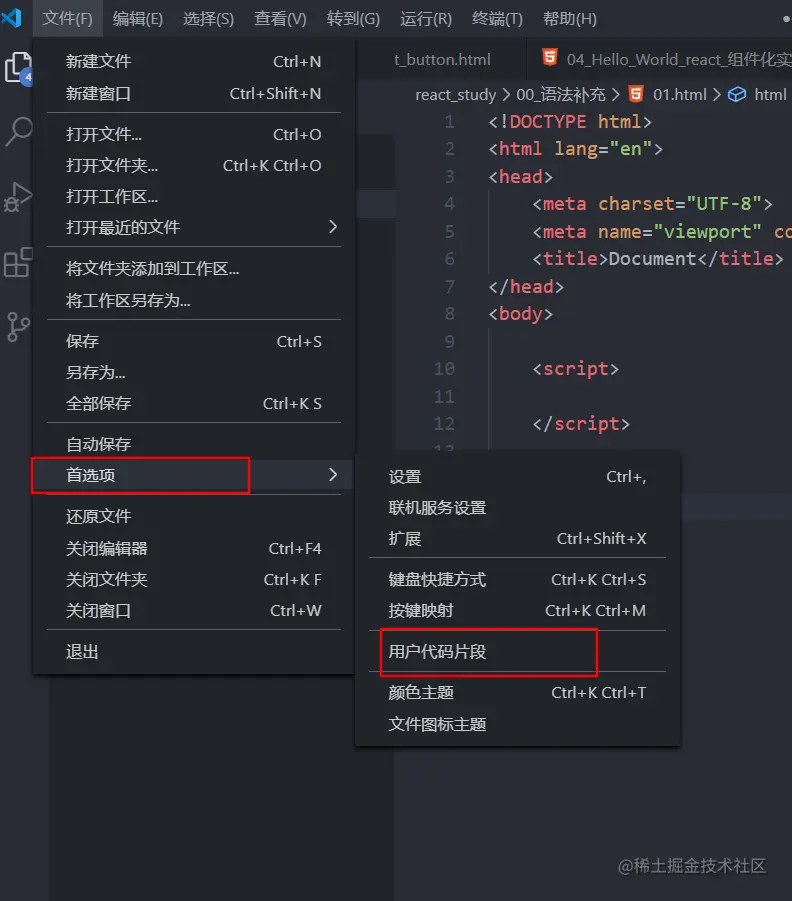
Task: Click the <body> tag code line
Action: click(520, 314)
